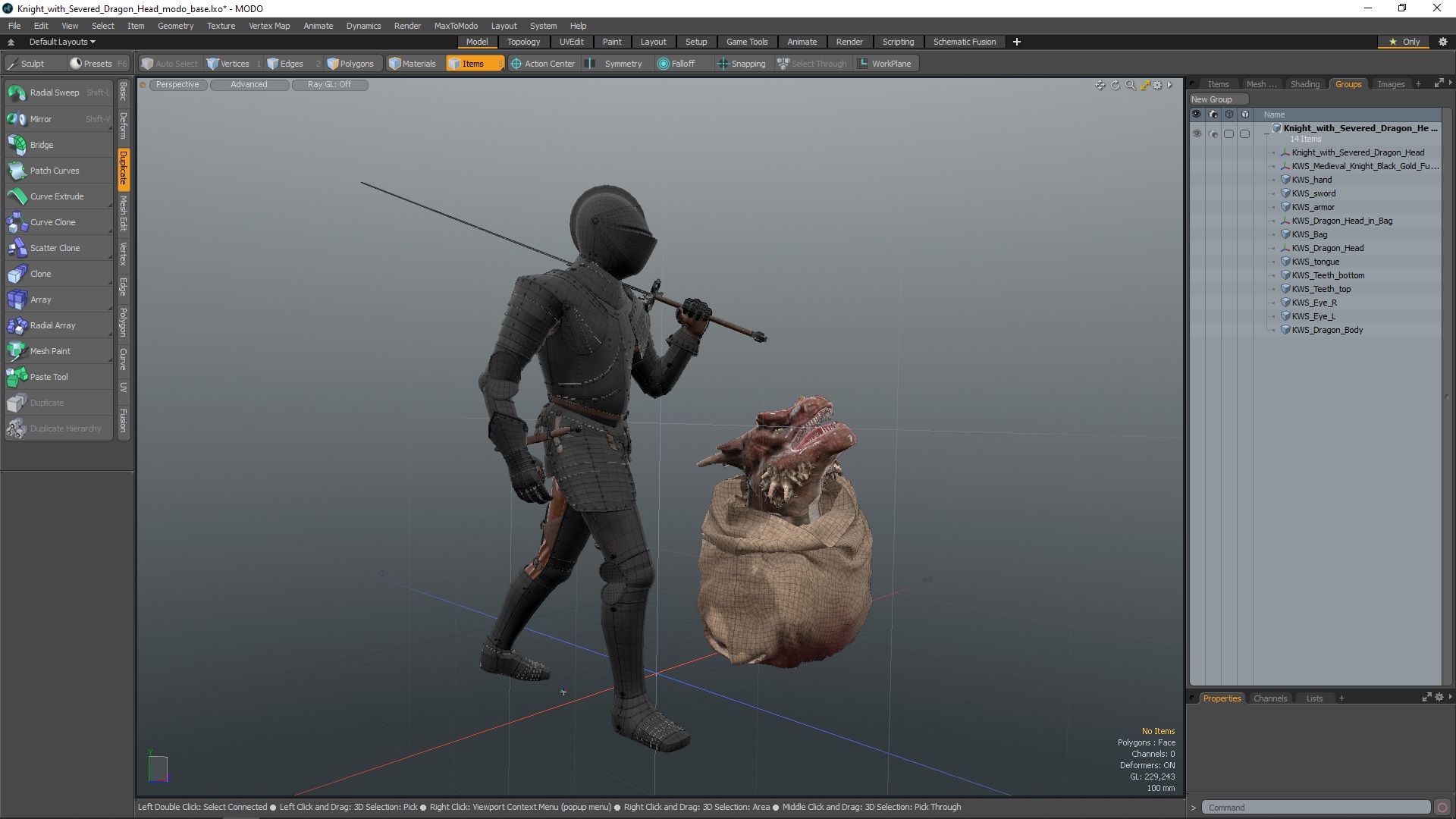Select the Array tool
Screen dimensions: 1456x819
58,300
